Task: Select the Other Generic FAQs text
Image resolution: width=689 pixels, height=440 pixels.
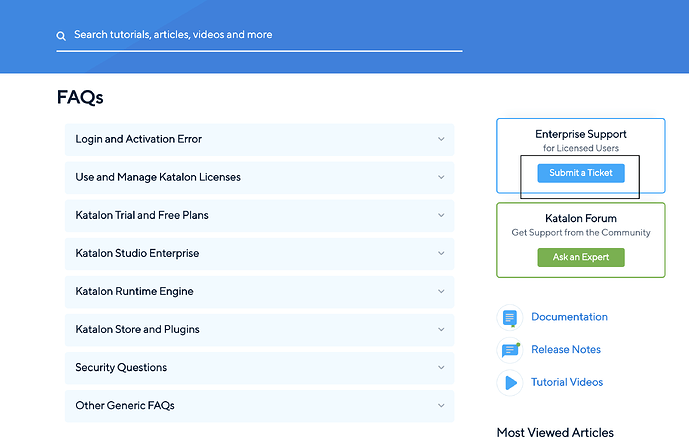Action: 125,405
